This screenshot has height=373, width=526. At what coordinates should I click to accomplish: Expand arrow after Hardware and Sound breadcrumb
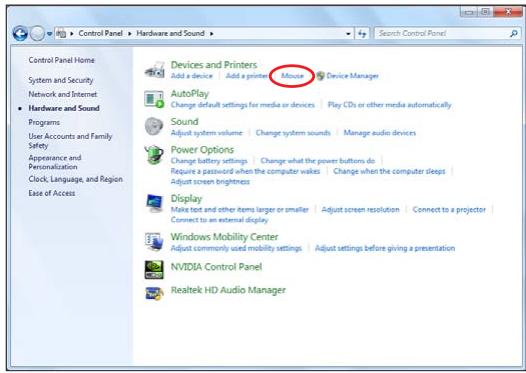pyautogui.click(x=212, y=34)
